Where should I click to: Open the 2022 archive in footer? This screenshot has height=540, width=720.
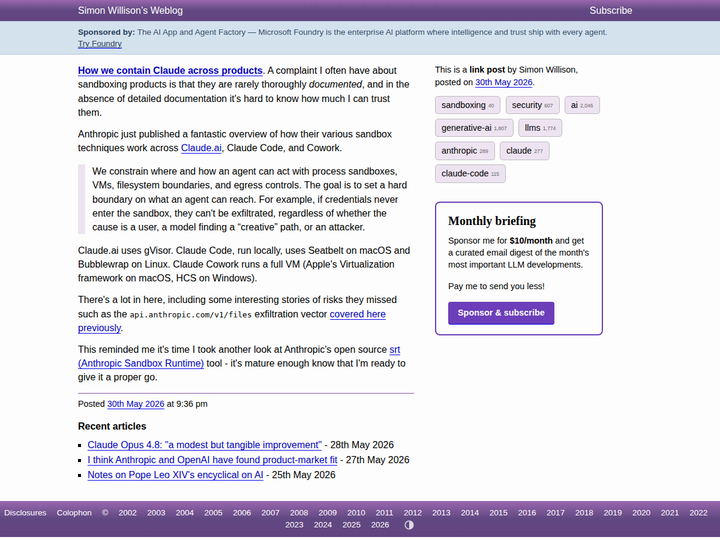tap(698, 513)
